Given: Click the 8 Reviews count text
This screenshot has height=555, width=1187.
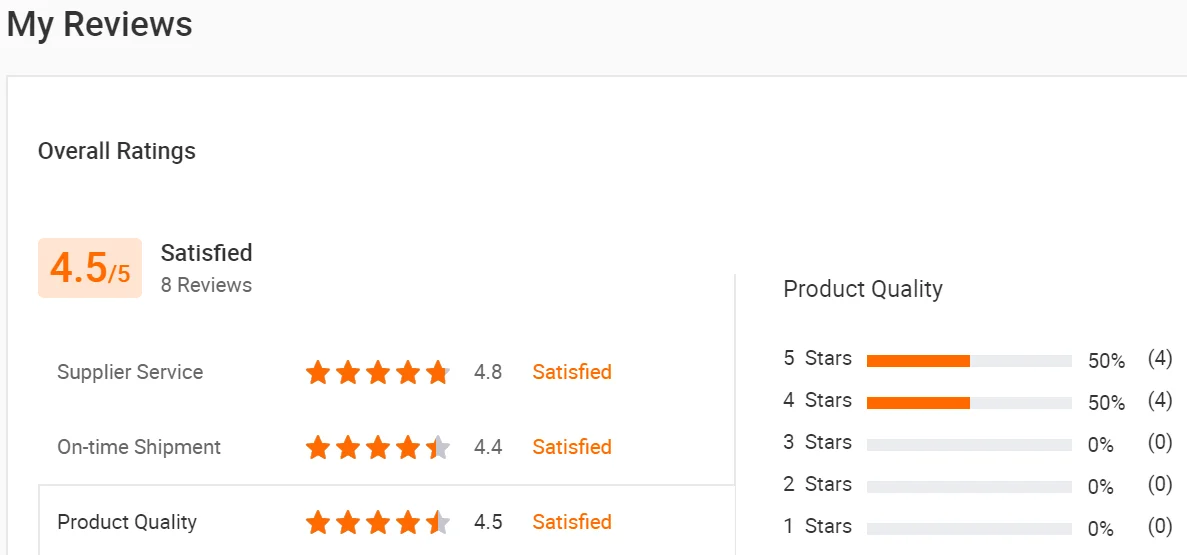Looking at the screenshot, I should 206,285.
